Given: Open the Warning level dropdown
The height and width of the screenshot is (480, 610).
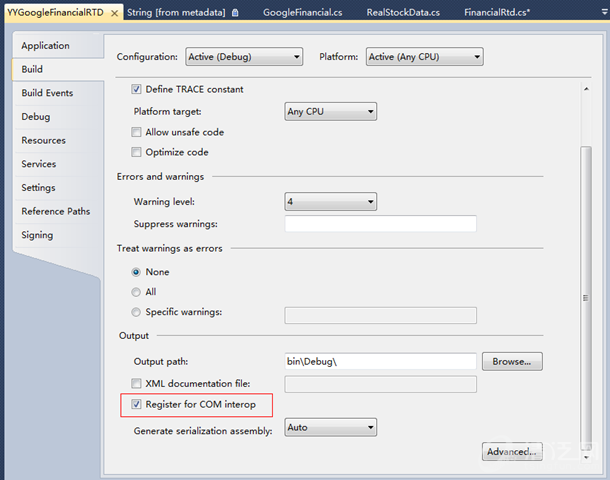Looking at the screenshot, I should pos(330,202).
